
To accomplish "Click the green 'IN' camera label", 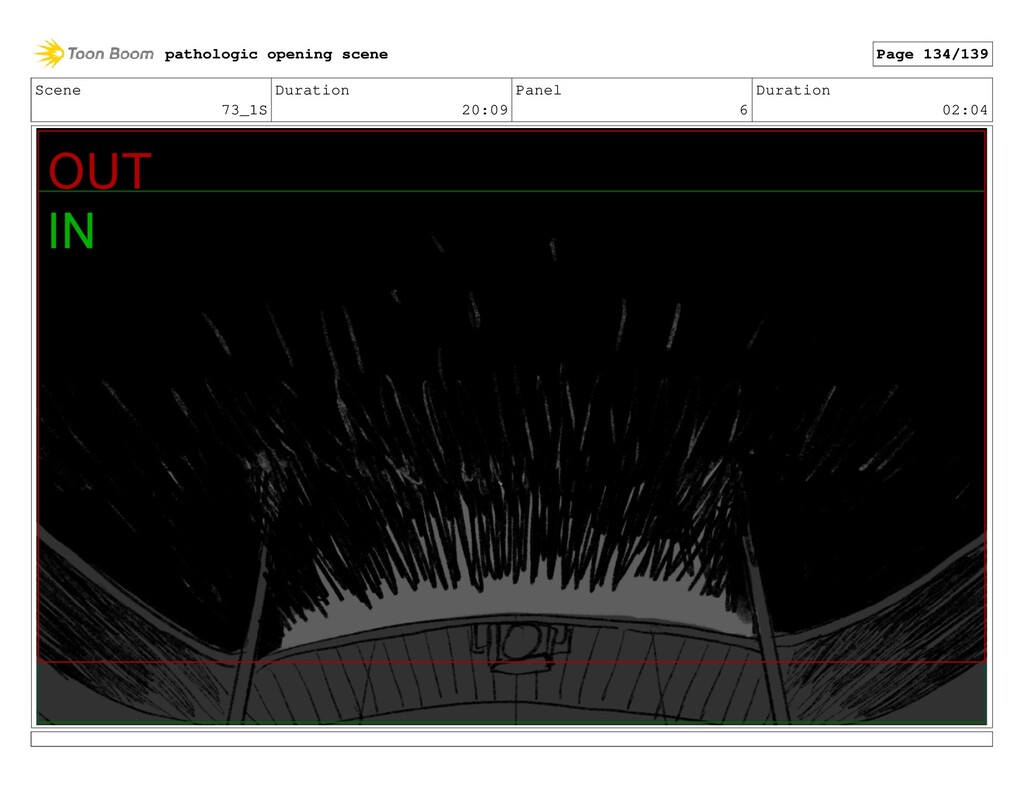I will (x=72, y=231).
